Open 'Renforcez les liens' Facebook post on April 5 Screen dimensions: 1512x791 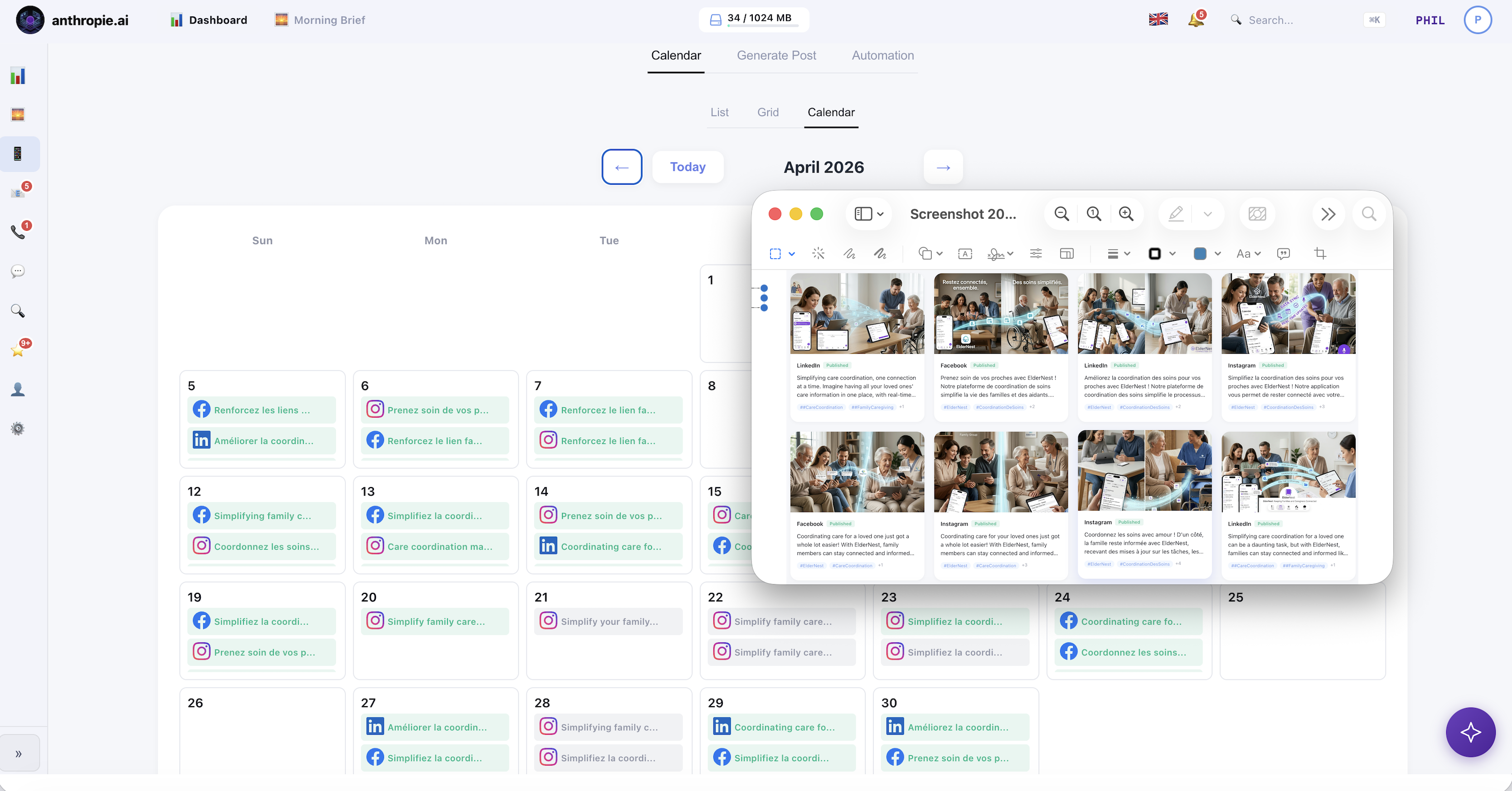[261, 410]
